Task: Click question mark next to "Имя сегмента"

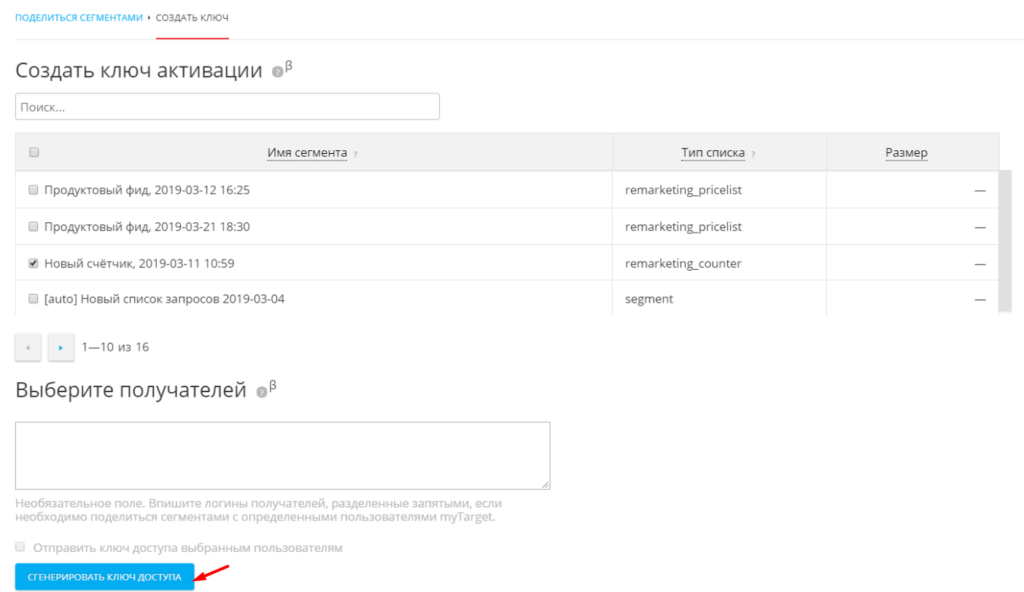Action: pos(356,154)
